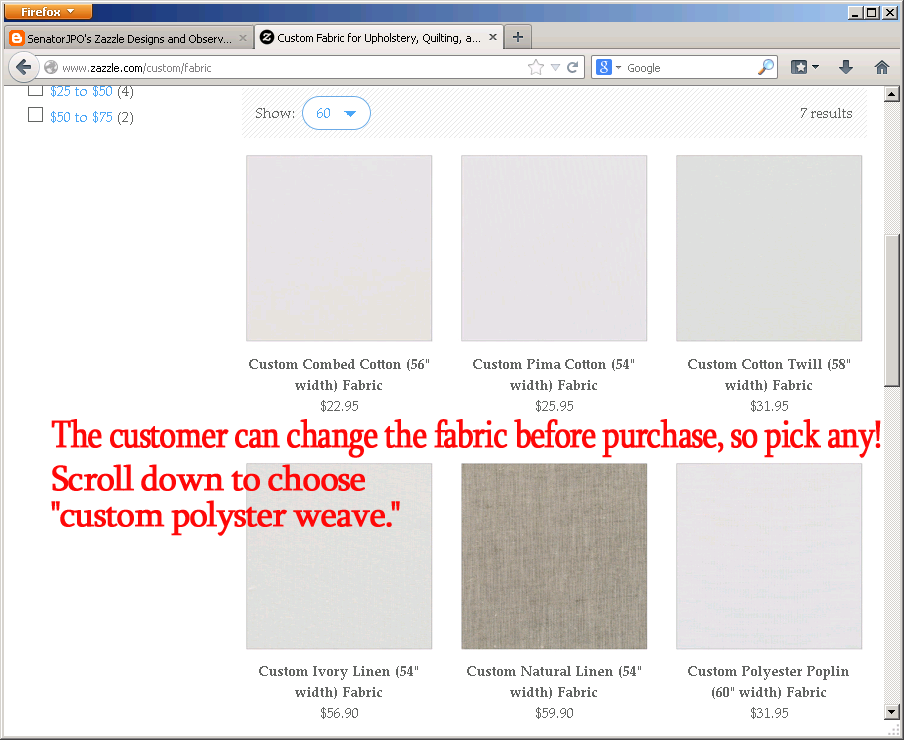Open Custom Cotton Twill fabric thumbnail

coord(769,248)
